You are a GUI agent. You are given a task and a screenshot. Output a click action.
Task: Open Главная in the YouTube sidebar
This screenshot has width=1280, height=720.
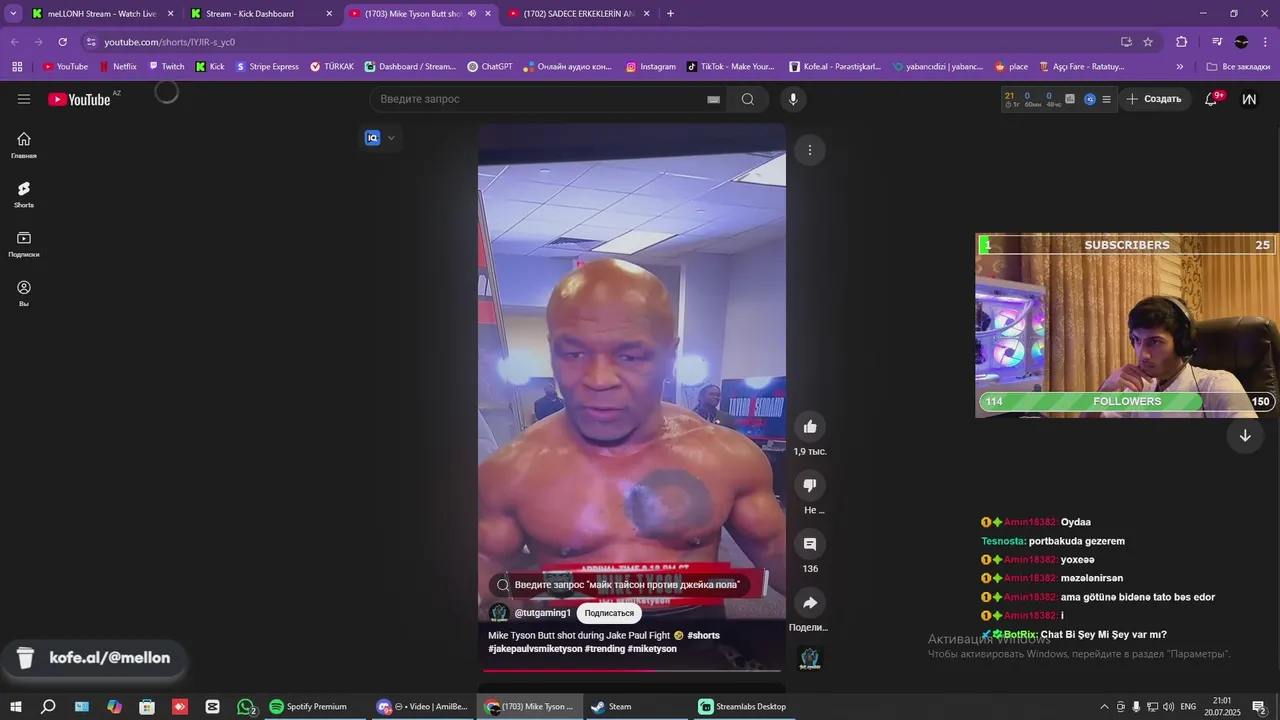point(24,145)
